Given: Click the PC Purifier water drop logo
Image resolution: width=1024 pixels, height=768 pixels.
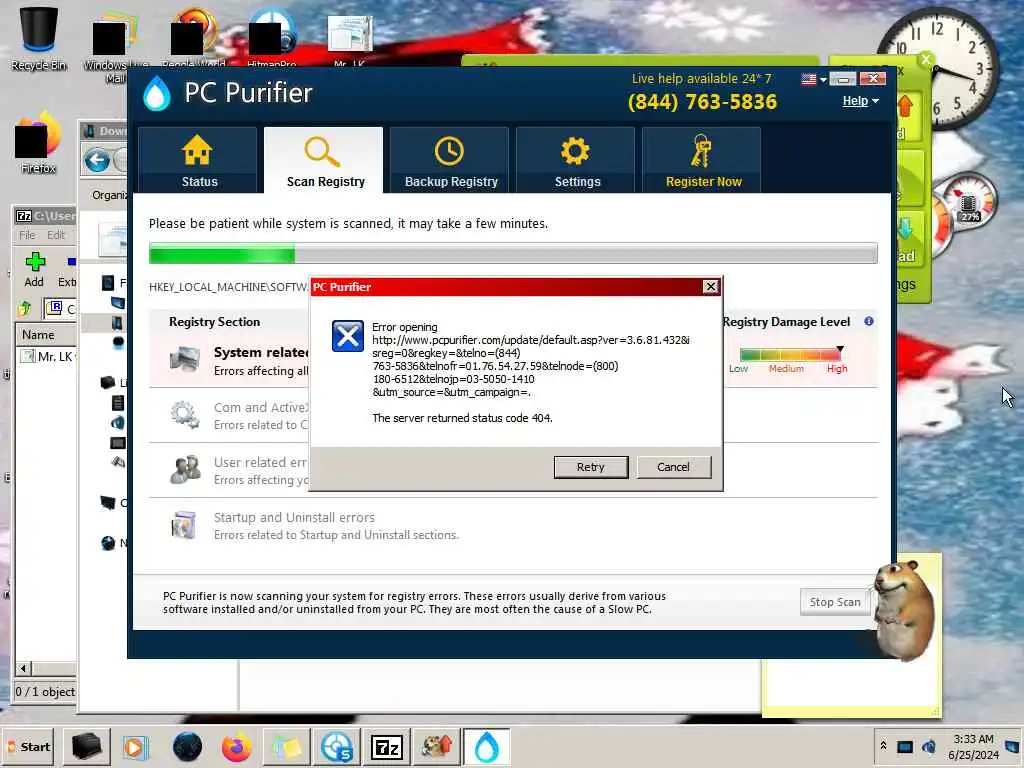Looking at the screenshot, I should (x=157, y=93).
